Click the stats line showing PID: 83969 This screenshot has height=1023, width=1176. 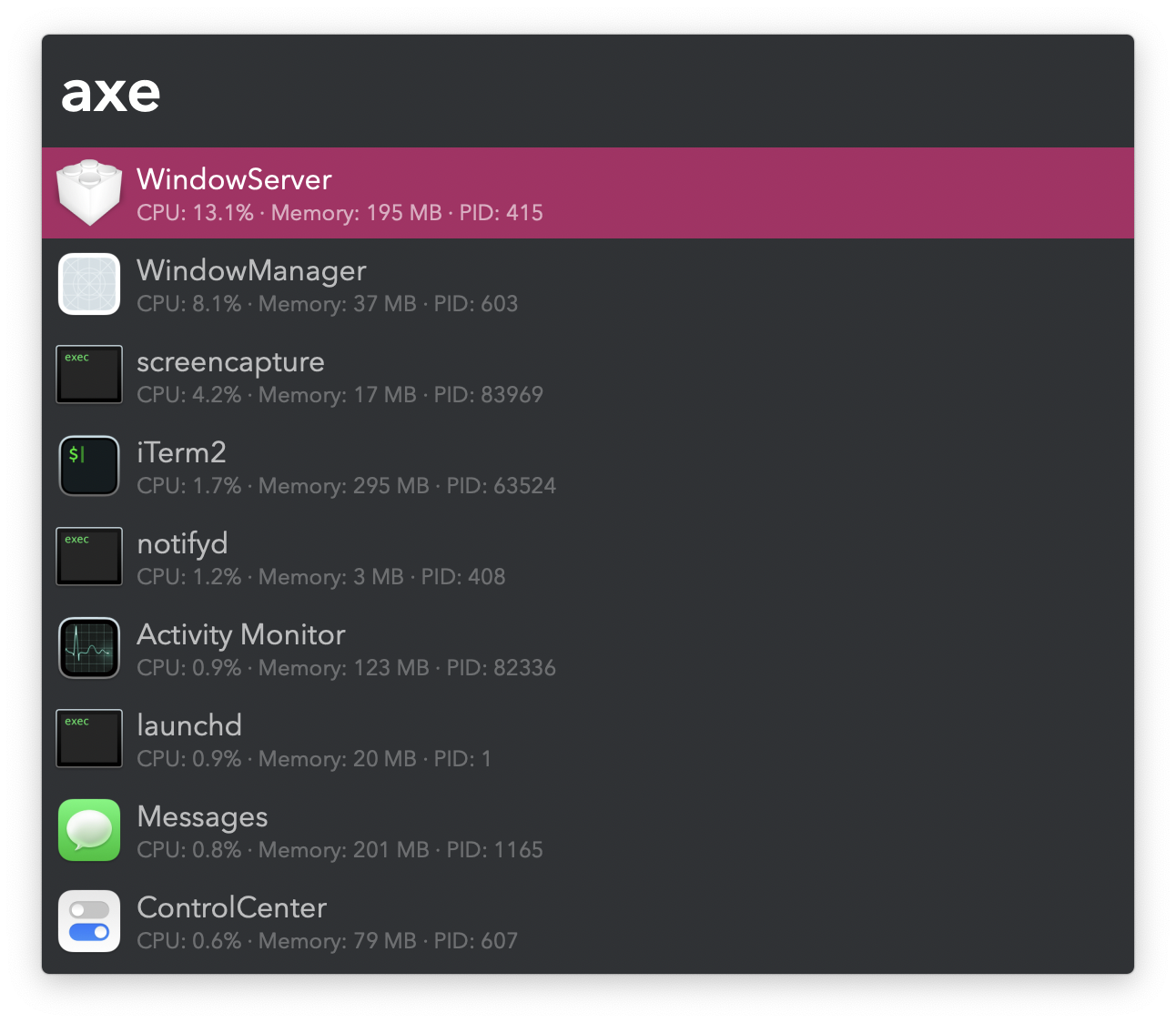tap(340, 395)
